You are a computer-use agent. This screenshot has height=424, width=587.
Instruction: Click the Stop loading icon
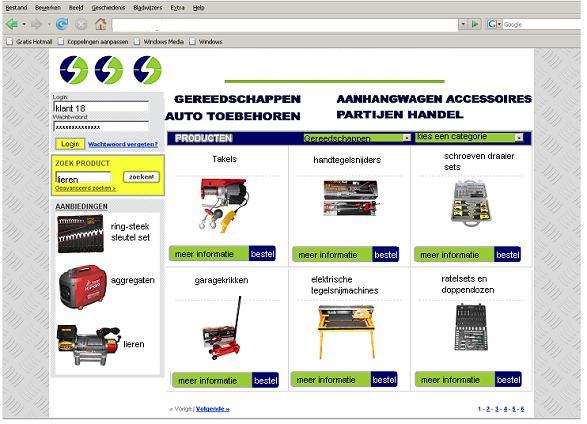pyautogui.click(x=81, y=25)
